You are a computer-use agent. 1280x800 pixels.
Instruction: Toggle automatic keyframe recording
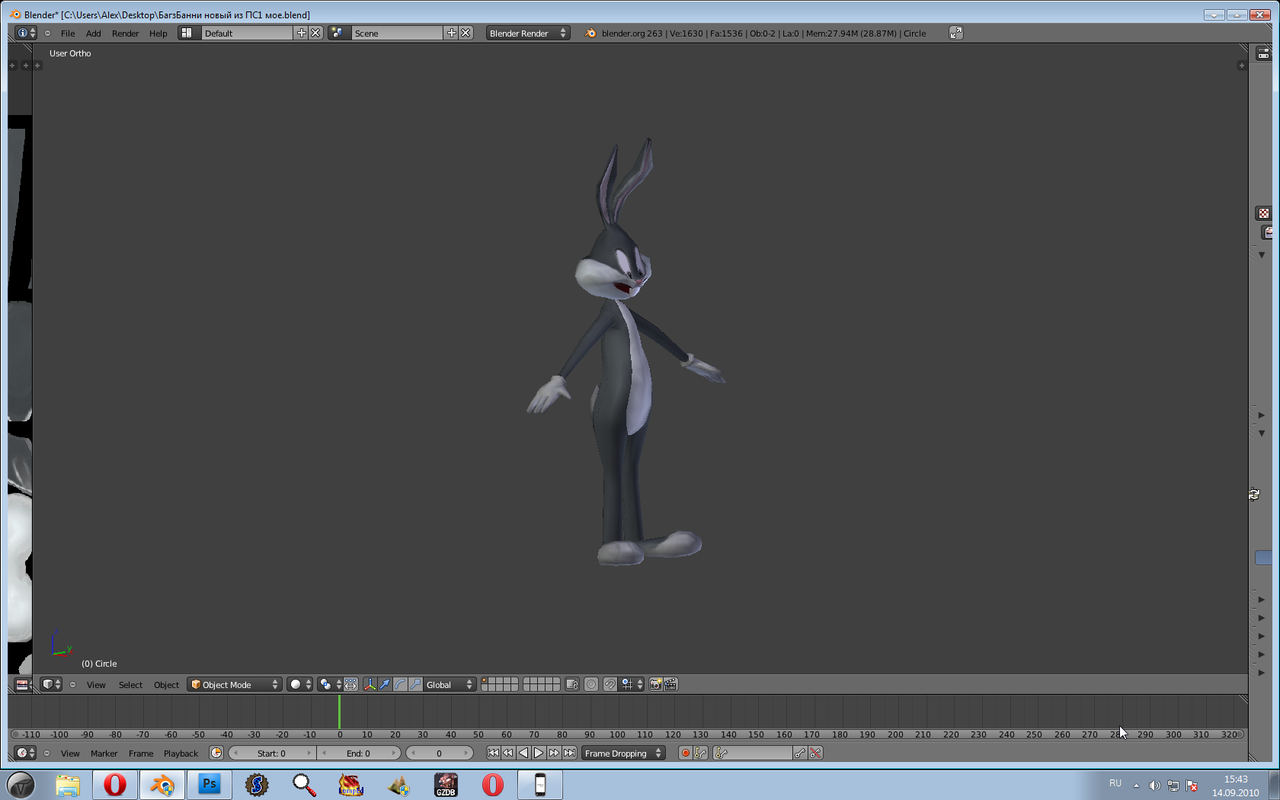685,753
